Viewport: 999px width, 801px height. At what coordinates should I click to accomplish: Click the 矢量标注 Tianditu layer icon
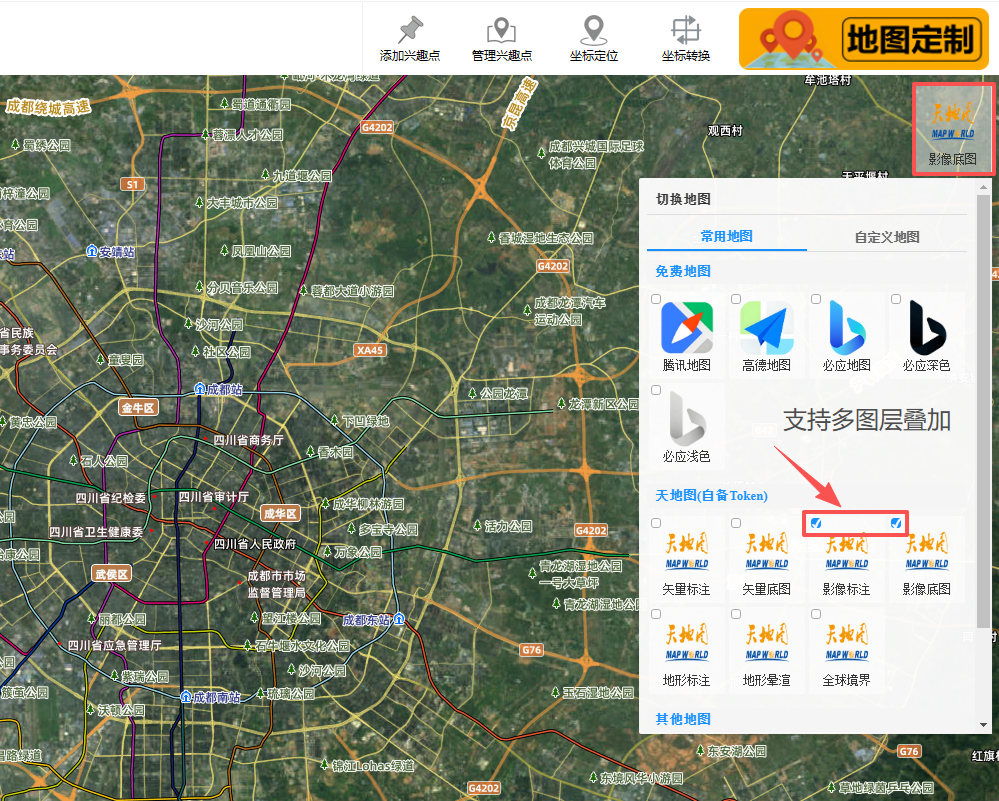[687, 552]
